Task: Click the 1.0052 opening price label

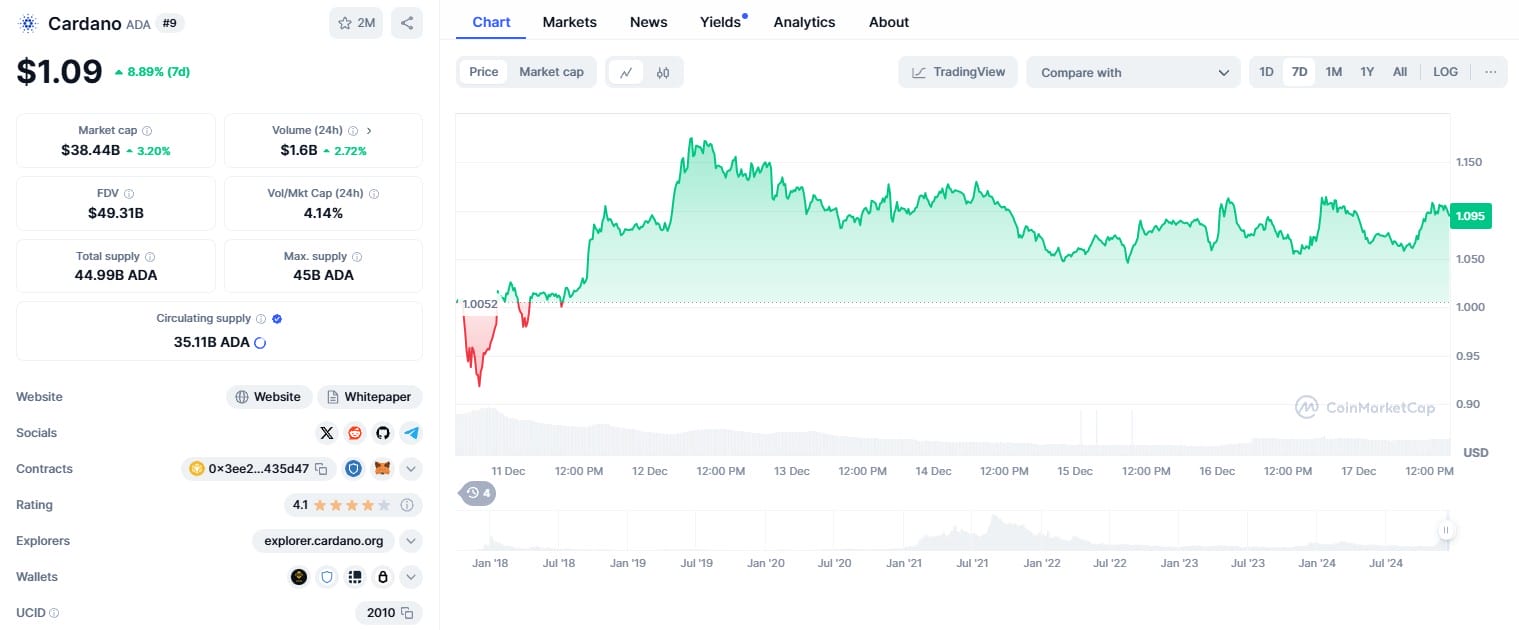Action: pyautogui.click(x=479, y=304)
